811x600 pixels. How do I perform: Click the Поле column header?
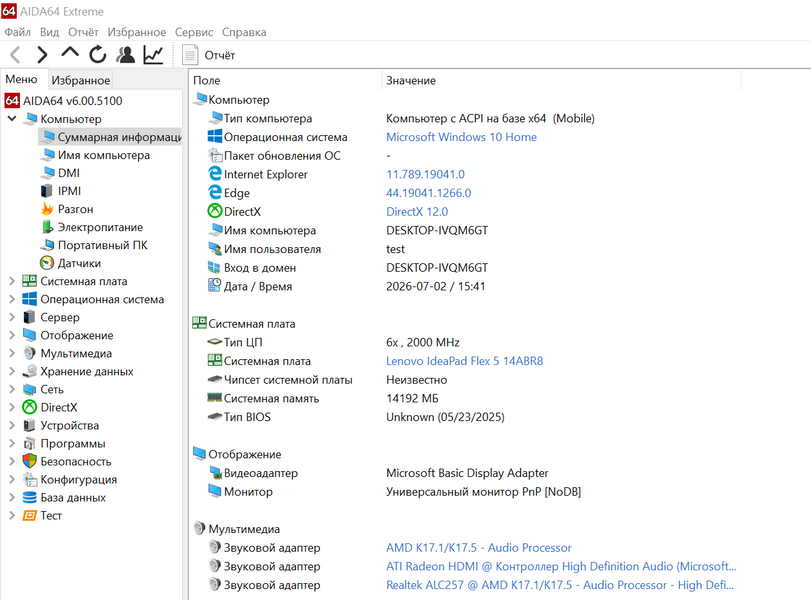click(x=284, y=80)
